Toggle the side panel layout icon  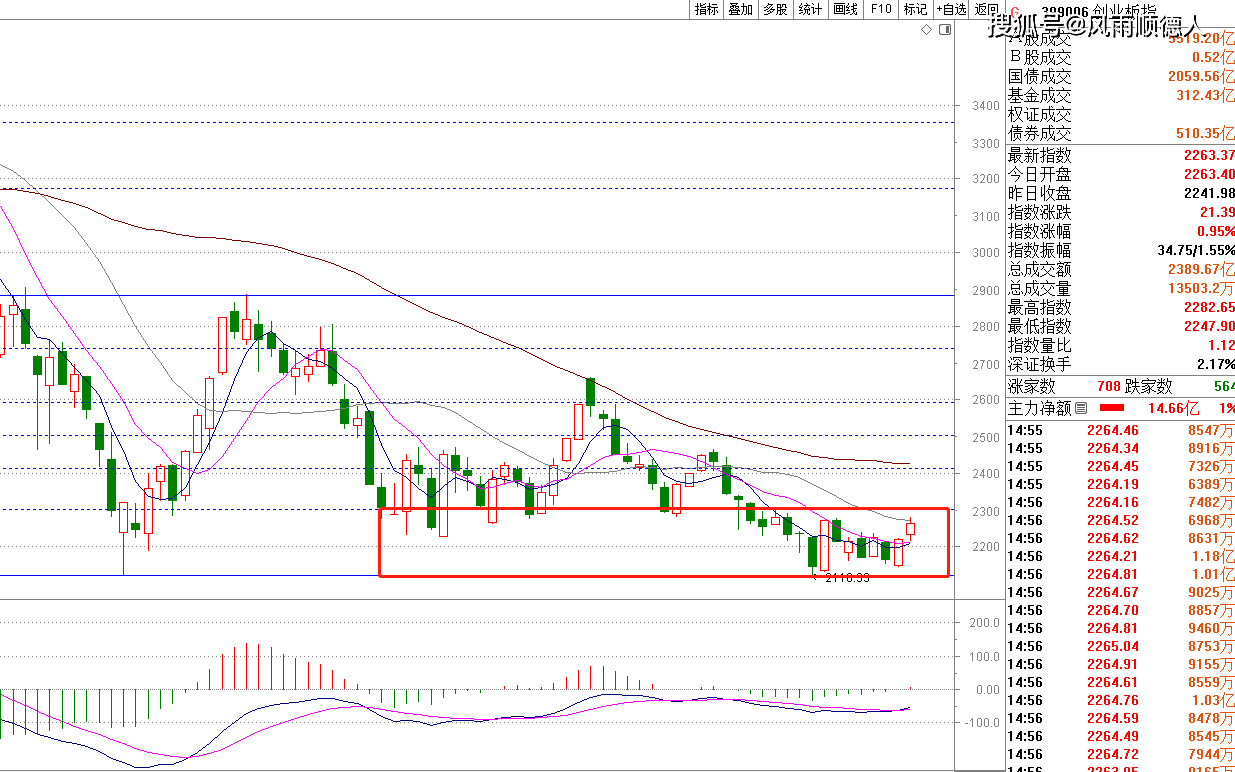(944, 31)
